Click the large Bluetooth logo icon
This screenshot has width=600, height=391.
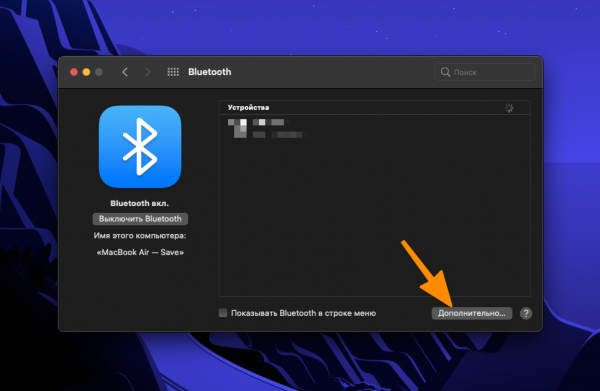pyautogui.click(x=140, y=147)
